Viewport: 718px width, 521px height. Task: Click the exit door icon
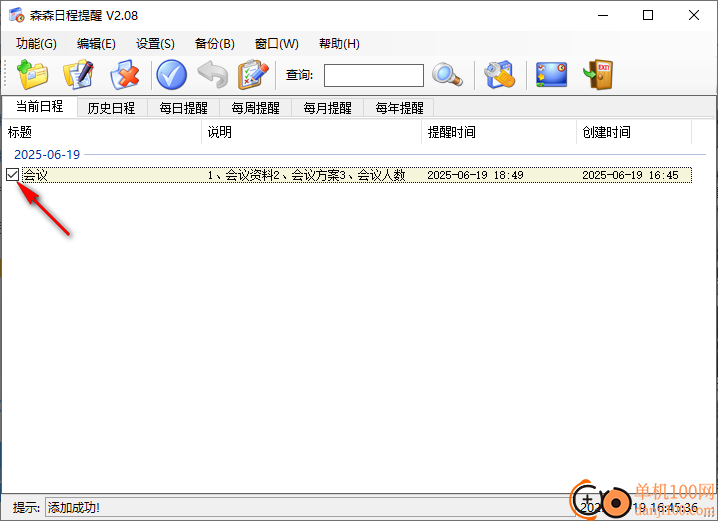pos(598,75)
